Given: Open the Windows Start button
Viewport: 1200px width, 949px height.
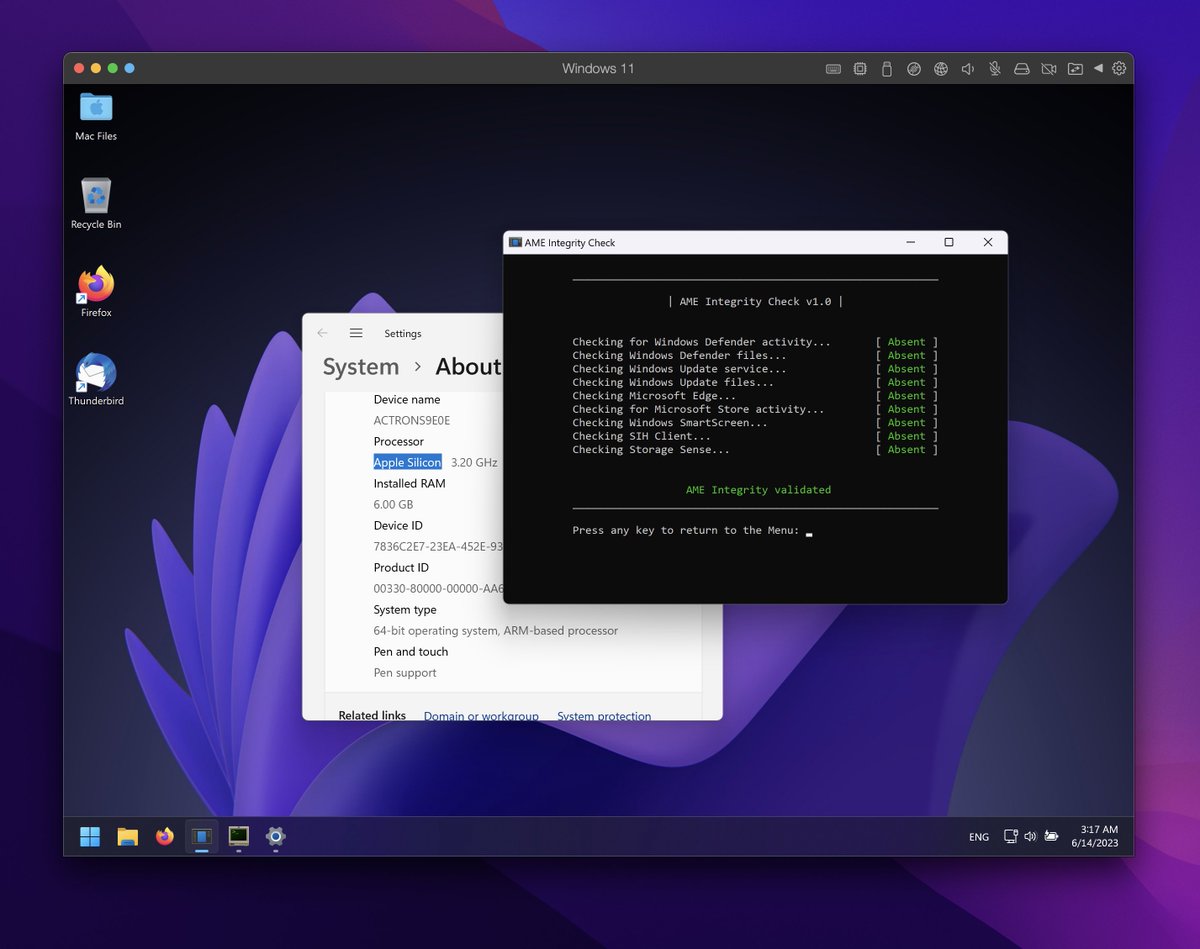Looking at the screenshot, I should pos(90,837).
